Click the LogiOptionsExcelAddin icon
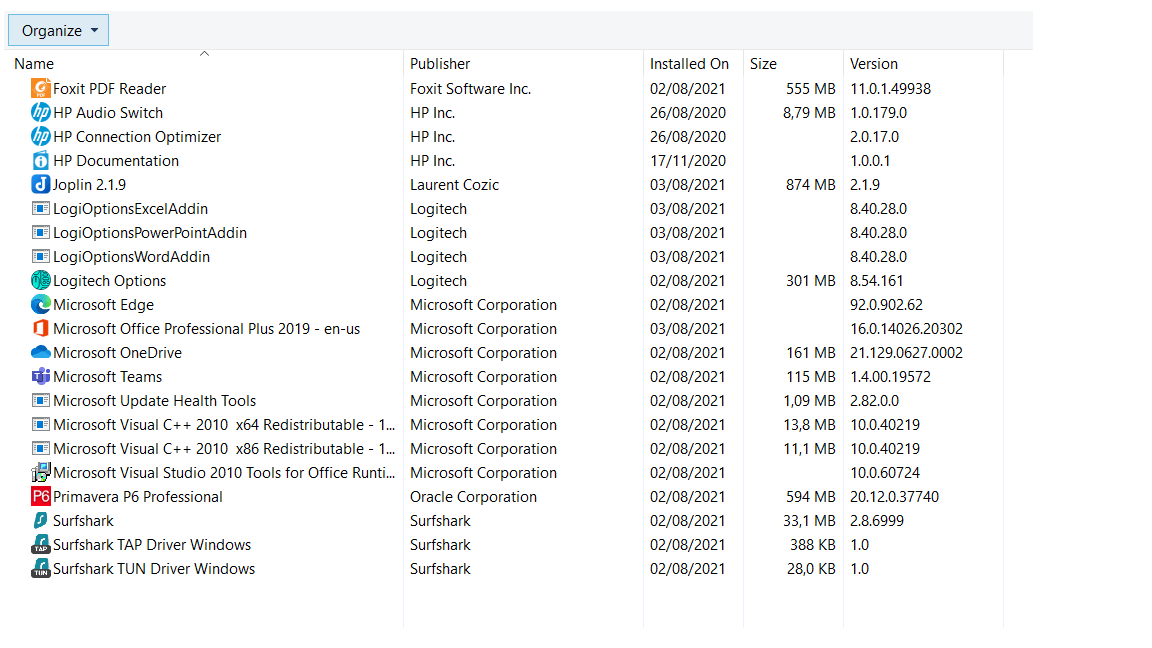 point(40,209)
